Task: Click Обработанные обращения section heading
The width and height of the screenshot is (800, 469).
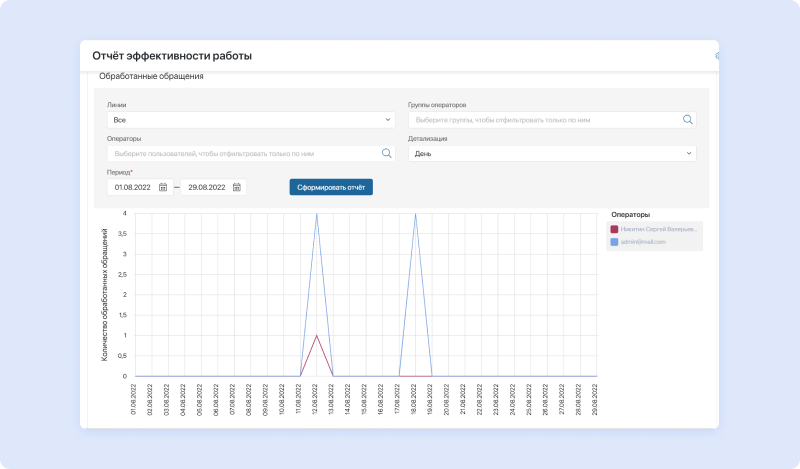Action: click(151, 77)
